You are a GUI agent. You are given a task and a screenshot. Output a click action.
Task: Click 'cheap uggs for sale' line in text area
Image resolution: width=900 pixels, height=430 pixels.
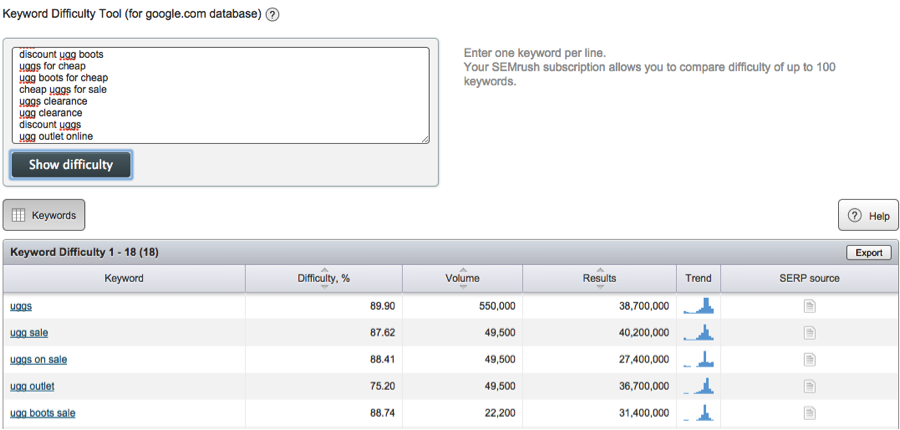tap(63, 90)
